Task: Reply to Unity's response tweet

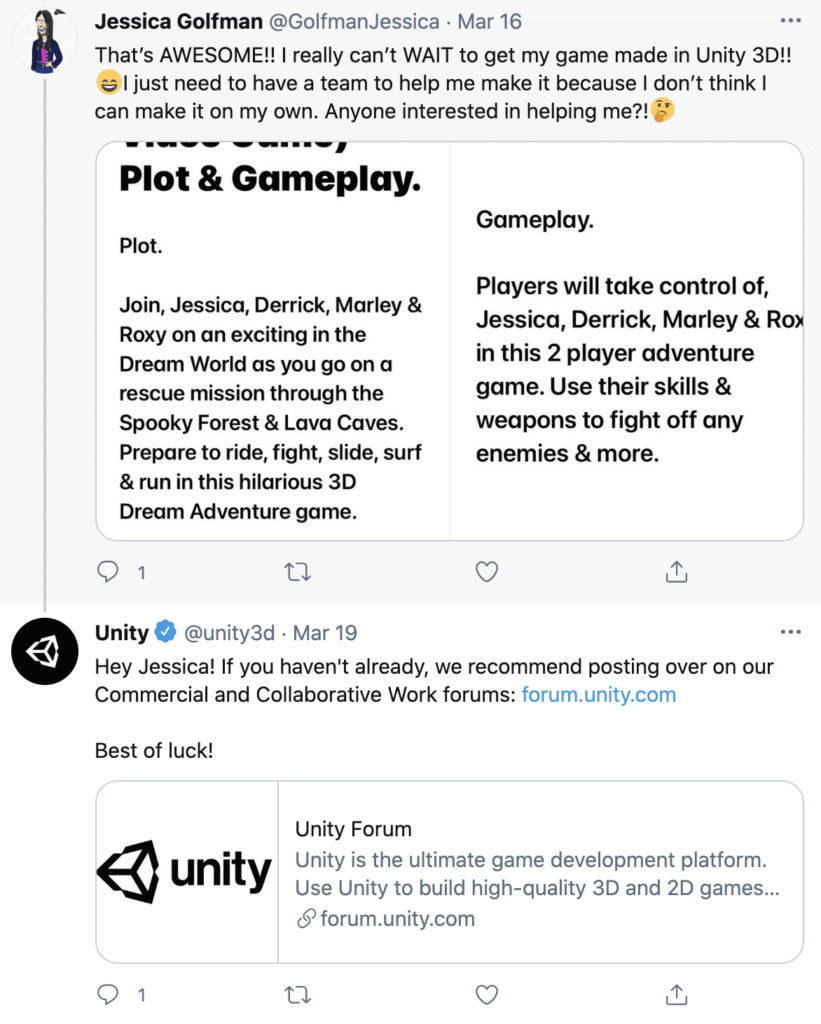Action: click(x=107, y=995)
